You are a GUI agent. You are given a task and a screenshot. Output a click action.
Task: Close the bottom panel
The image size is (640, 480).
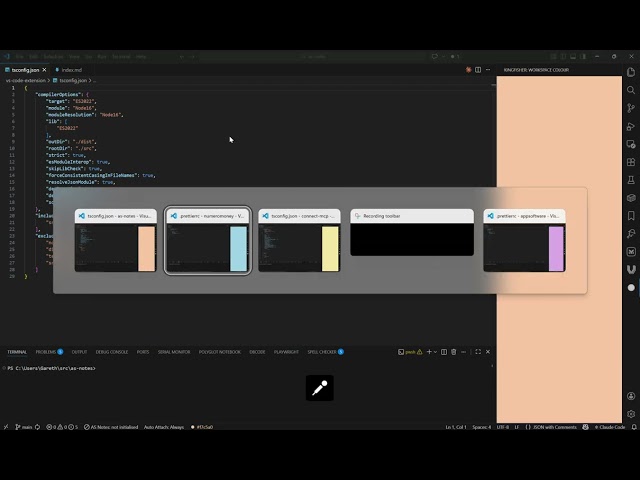[488, 352]
